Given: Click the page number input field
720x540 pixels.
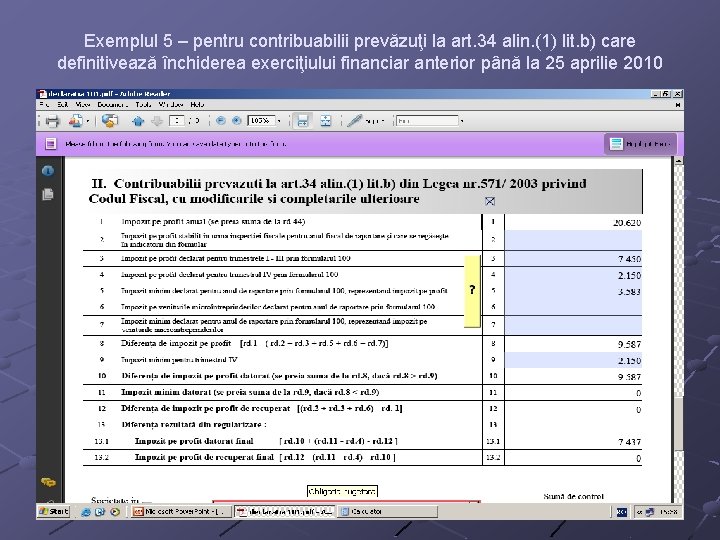Looking at the screenshot, I should (x=176, y=121).
